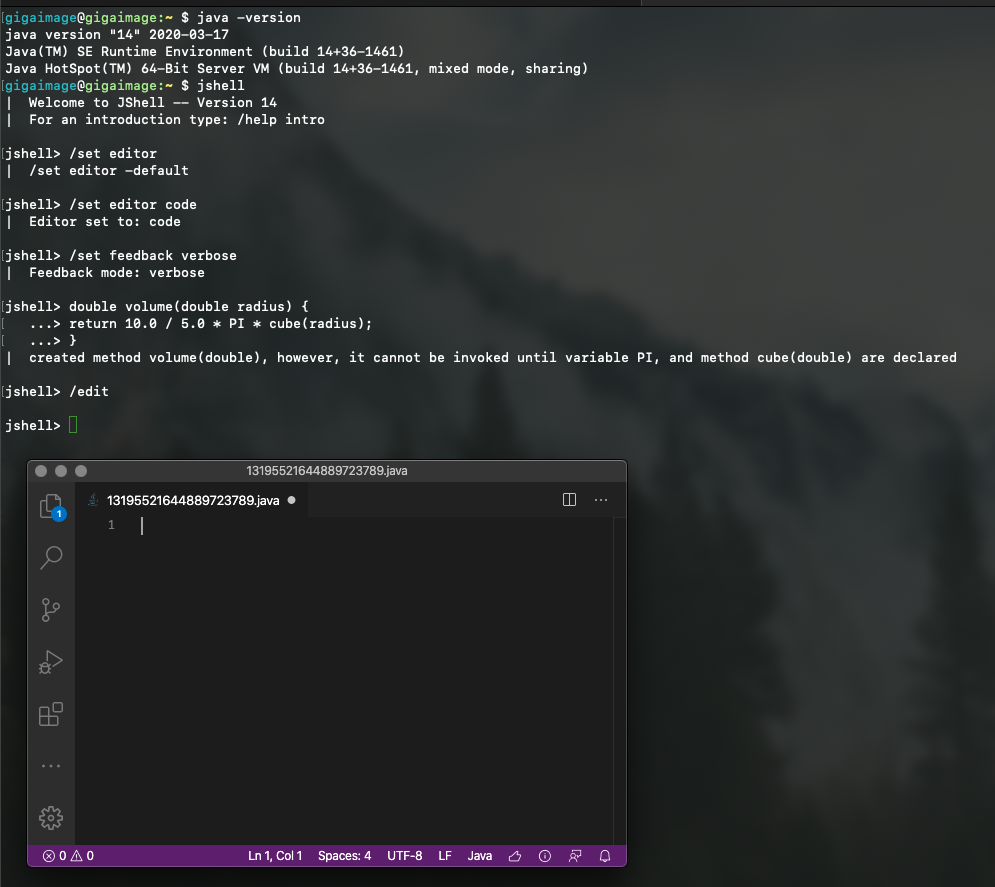Open the Extensions view

coord(51,714)
